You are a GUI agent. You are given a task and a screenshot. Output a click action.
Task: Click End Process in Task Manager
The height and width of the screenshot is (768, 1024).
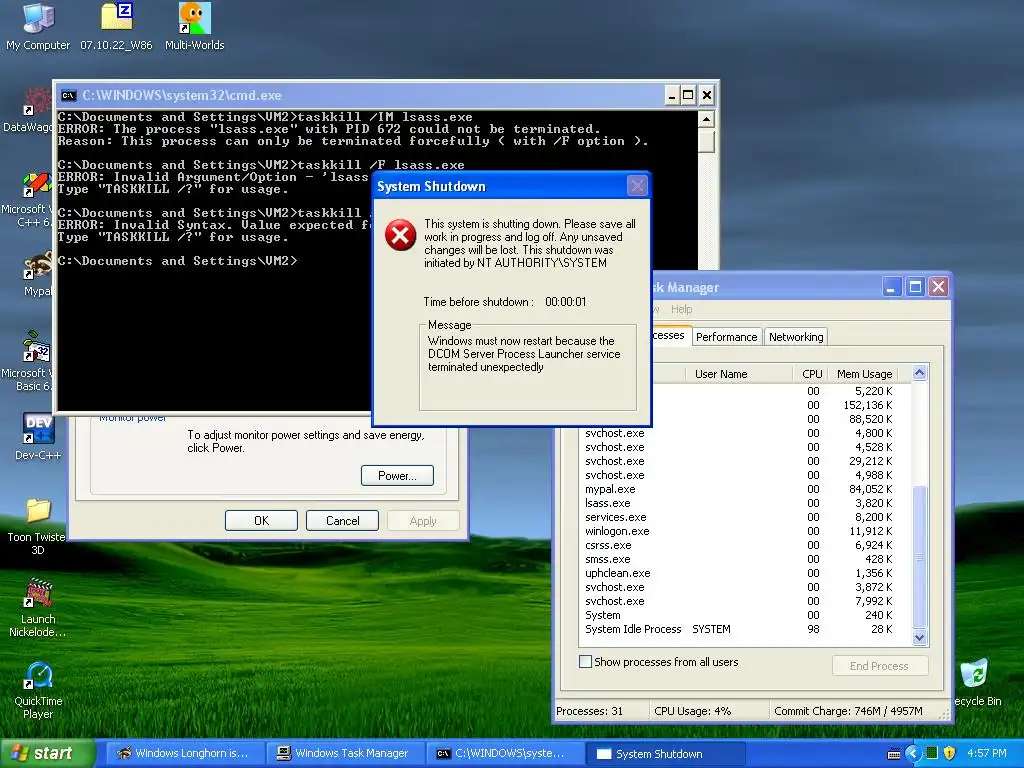[x=879, y=665]
